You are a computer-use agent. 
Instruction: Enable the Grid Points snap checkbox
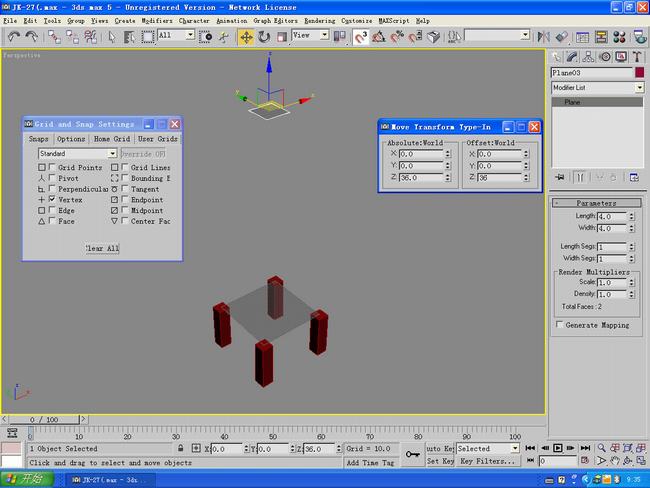click(52, 167)
